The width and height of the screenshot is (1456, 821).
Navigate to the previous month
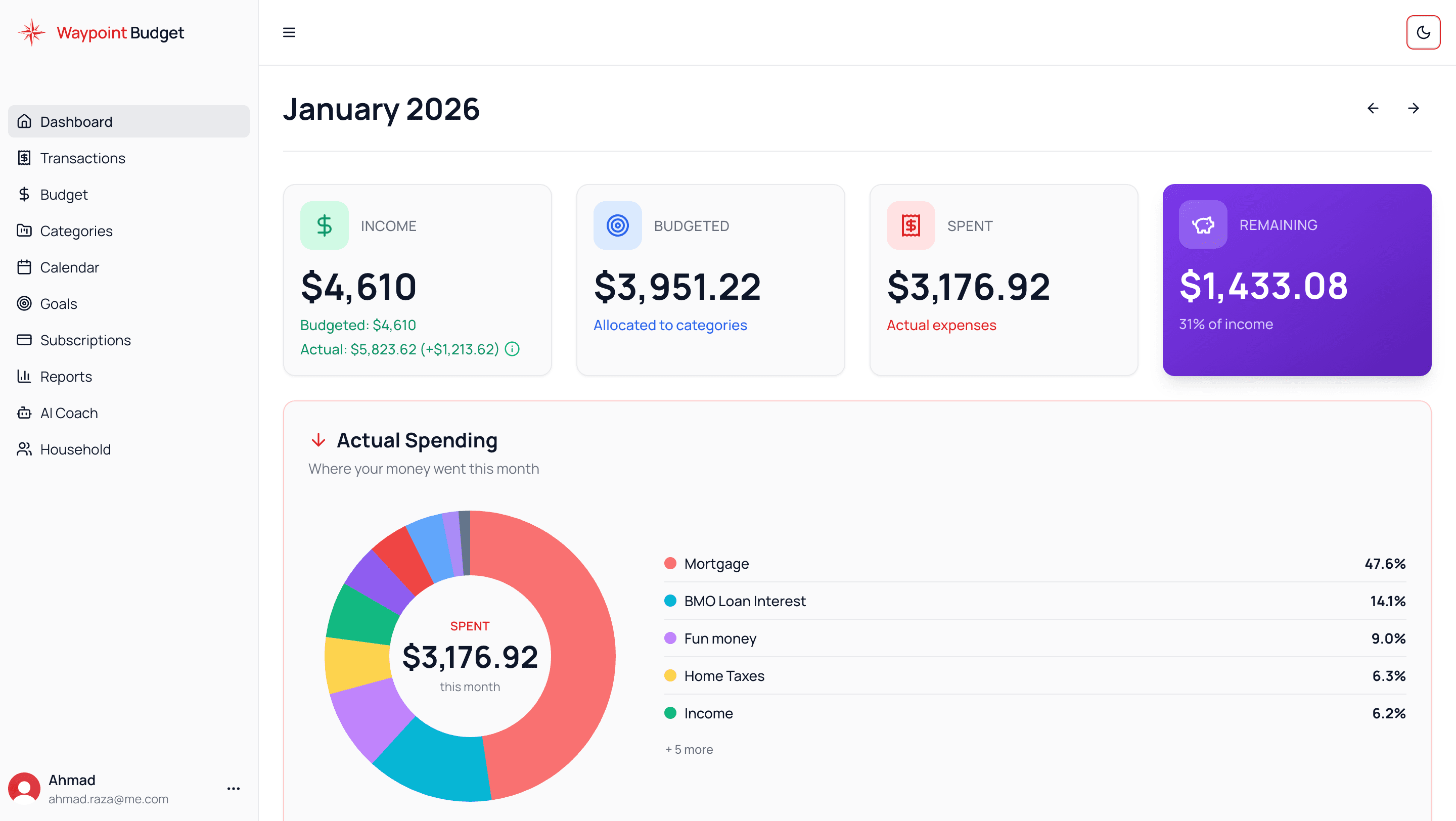[x=1373, y=108]
